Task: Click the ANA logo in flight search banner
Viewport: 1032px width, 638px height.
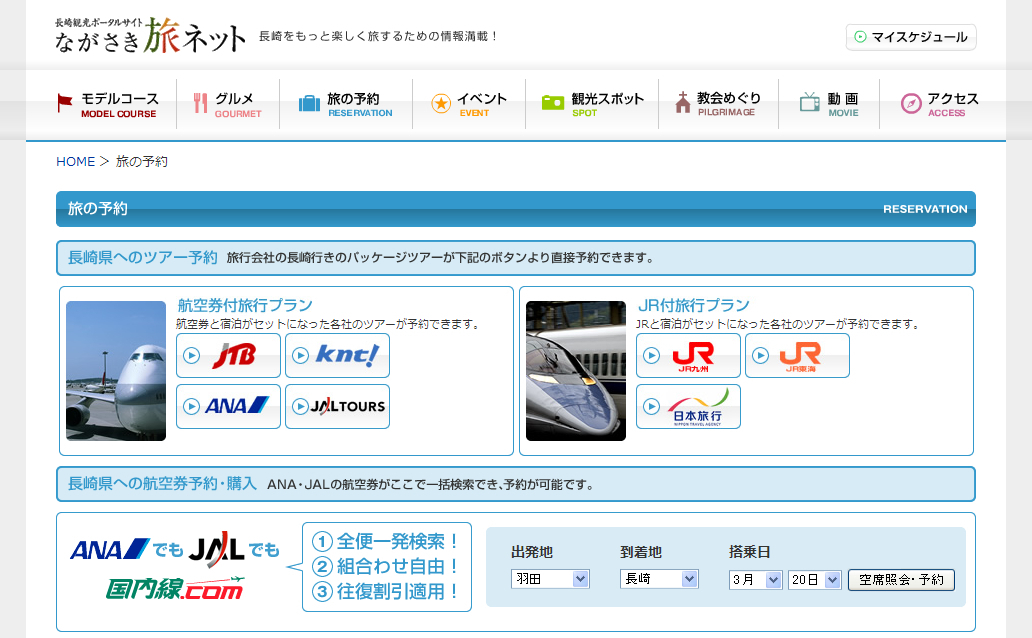Action: tap(109, 550)
